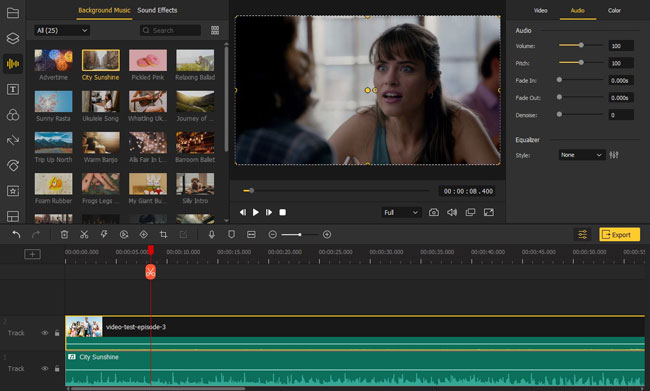Viewport: 650px width, 391px height.
Task: Take a snapshot of the preview
Action: pos(434,212)
